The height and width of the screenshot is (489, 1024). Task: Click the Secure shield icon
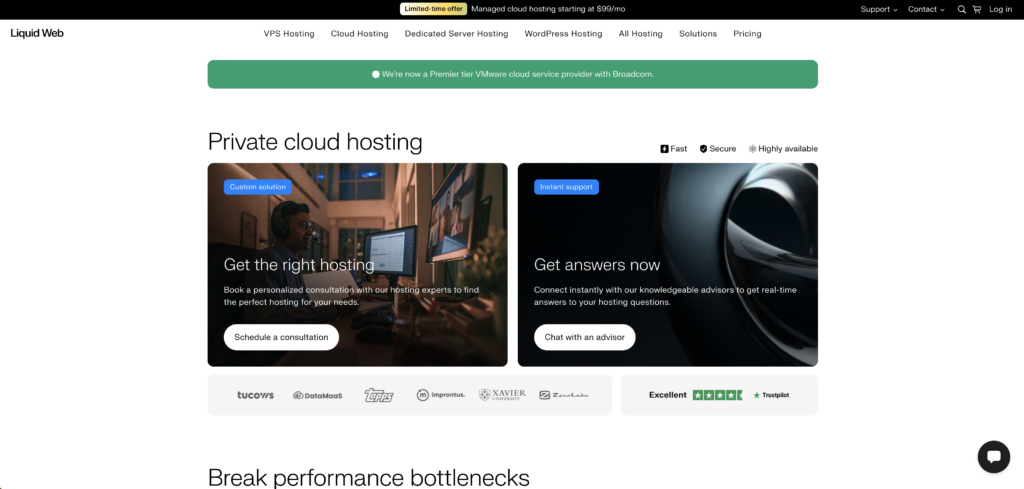click(703, 149)
